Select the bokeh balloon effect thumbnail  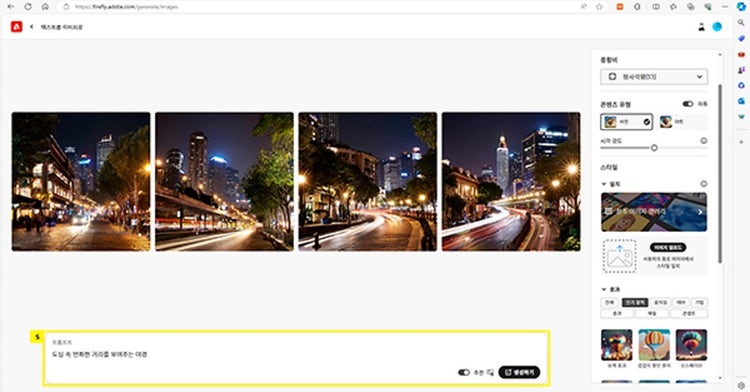click(x=617, y=345)
